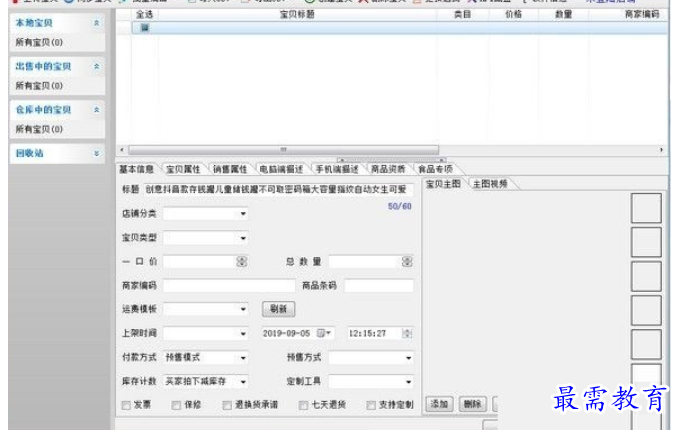
Task: Sort by the 价格 column header
Action: click(513, 14)
